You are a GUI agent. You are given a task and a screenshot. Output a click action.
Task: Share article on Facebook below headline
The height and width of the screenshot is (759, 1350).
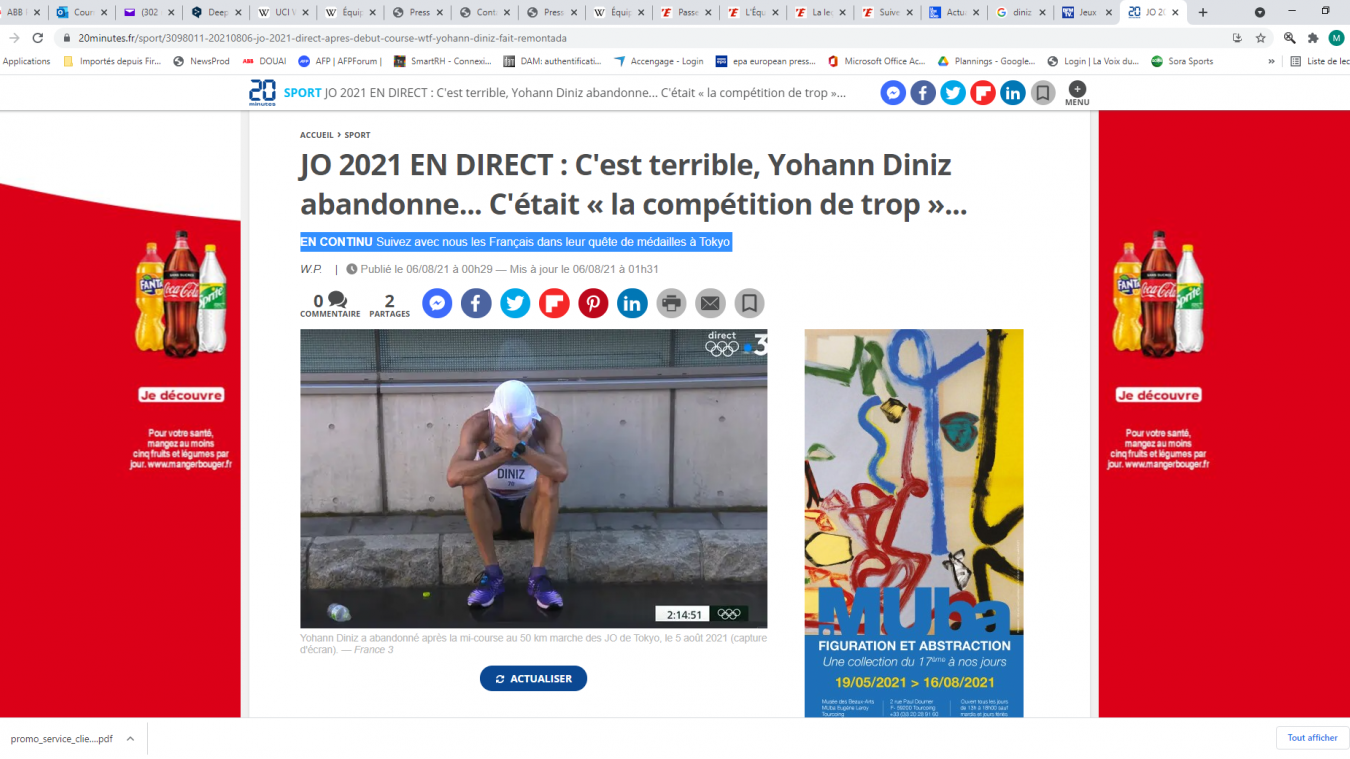pyautogui.click(x=476, y=303)
